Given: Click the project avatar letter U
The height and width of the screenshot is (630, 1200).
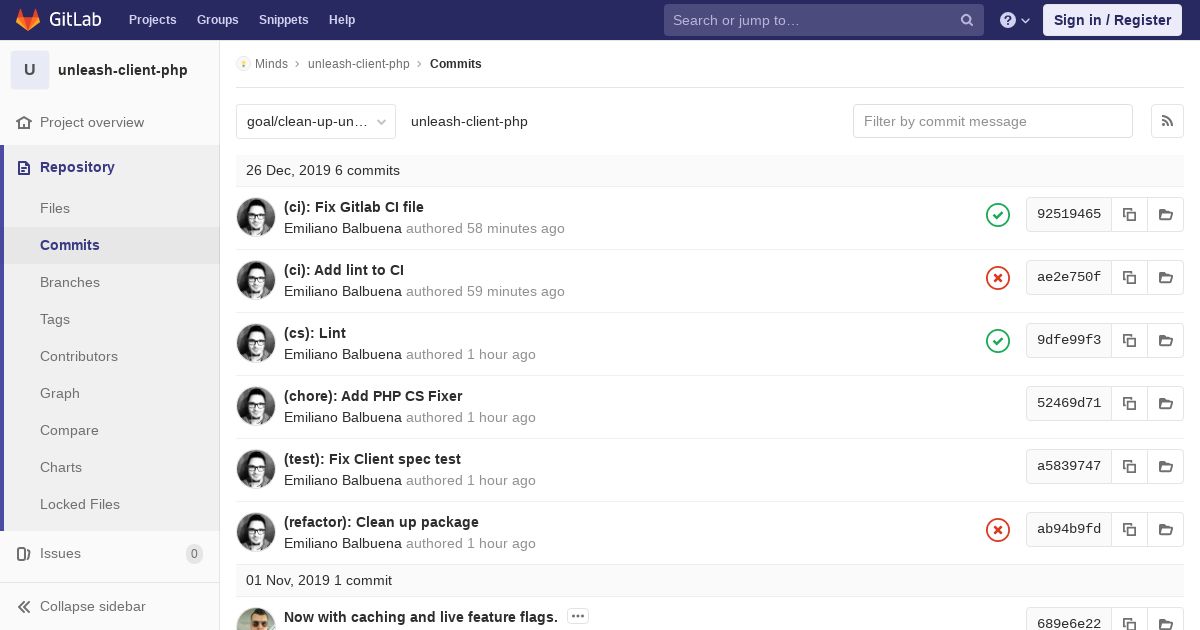Looking at the screenshot, I should click(30, 70).
